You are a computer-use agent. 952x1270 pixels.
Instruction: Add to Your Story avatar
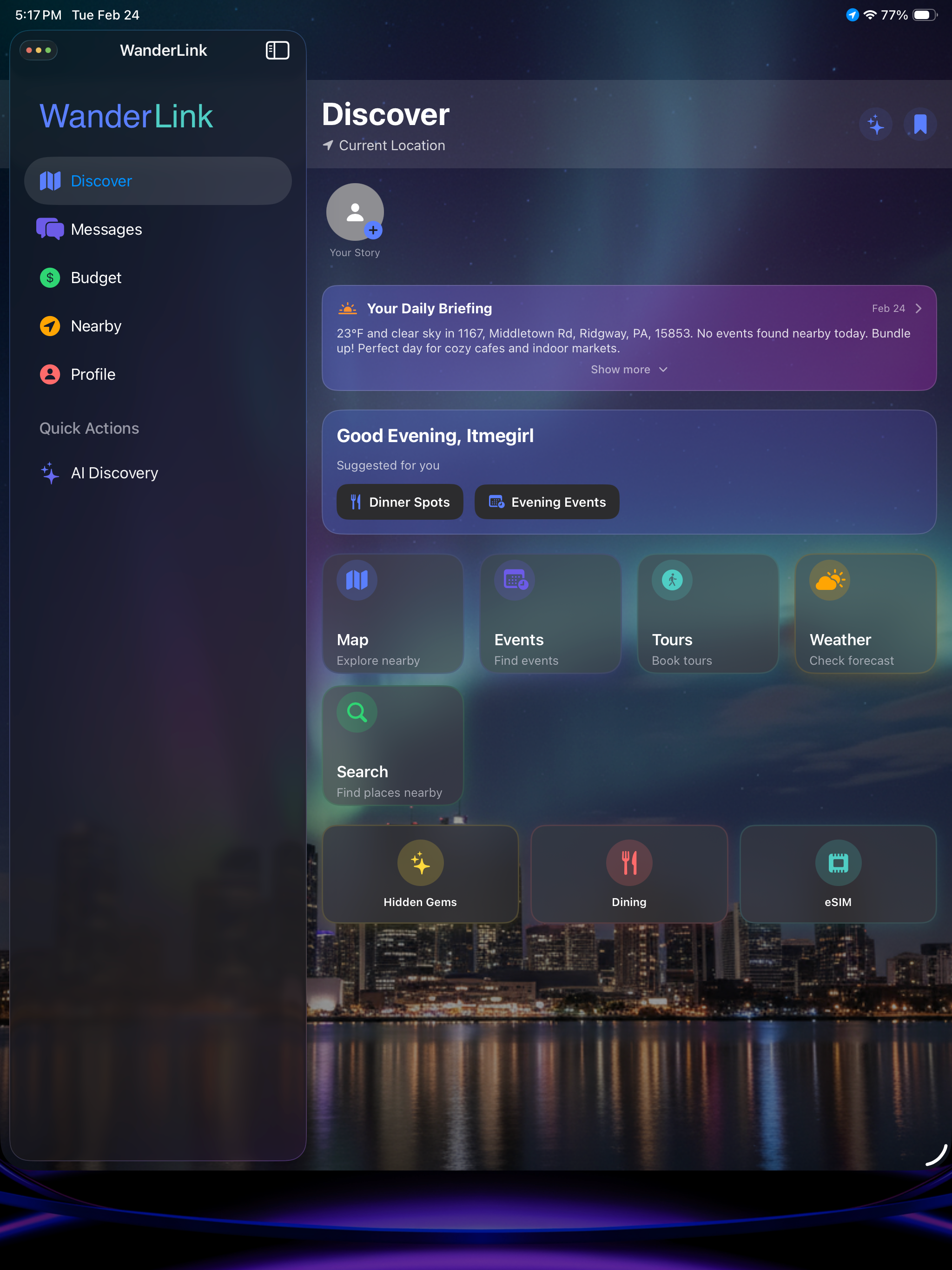click(x=355, y=212)
